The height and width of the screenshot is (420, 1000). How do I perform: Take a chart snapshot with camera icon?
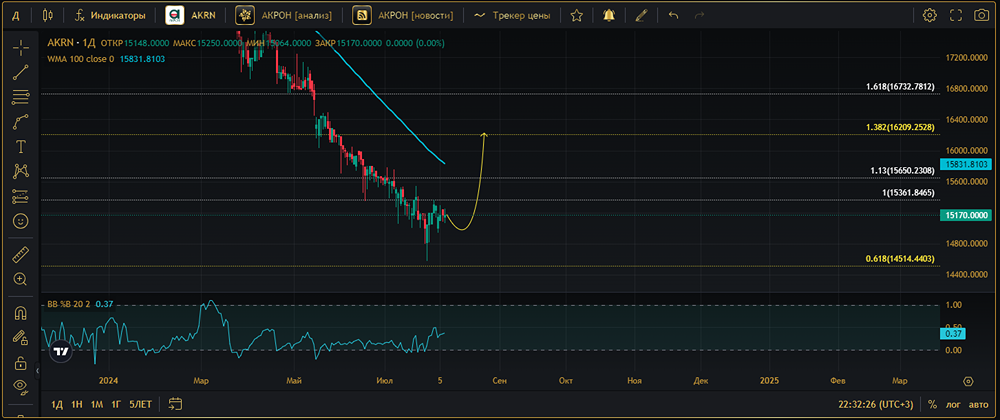click(x=955, y=16)
